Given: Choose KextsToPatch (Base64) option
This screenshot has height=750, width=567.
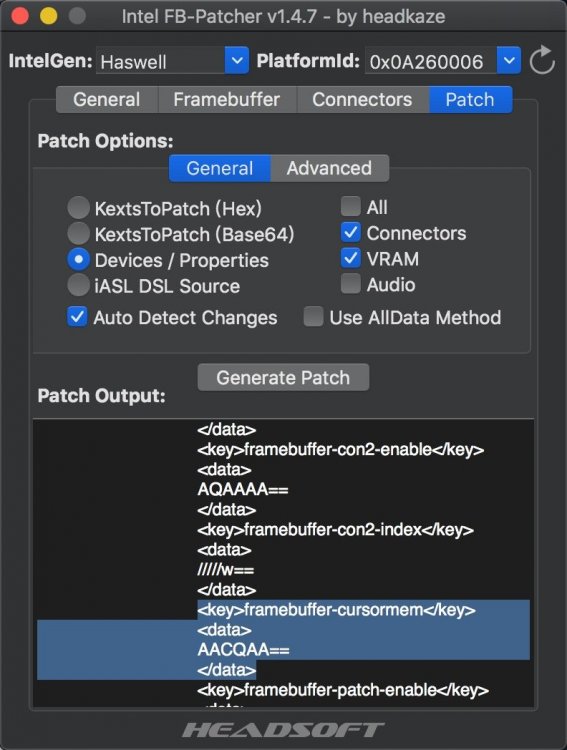Looking at the screenshot, I should (78, 233).
